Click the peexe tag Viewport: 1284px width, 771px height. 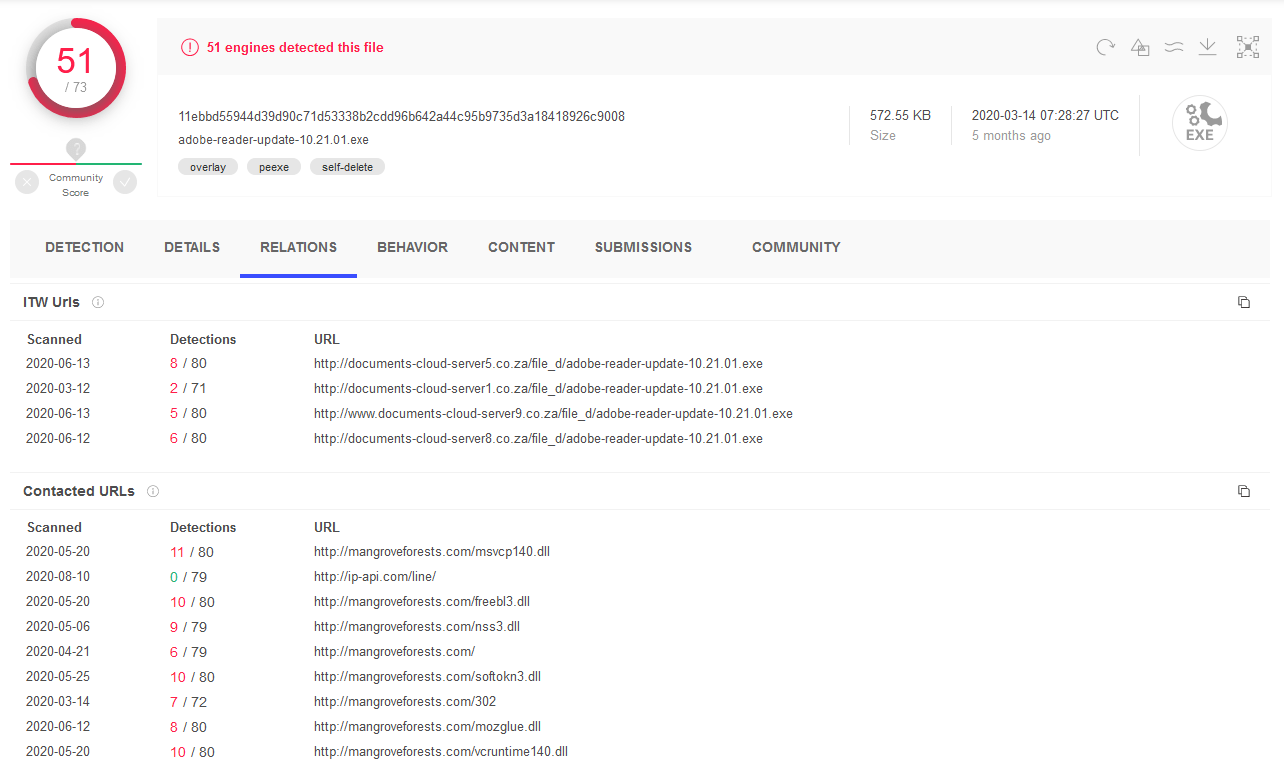[x=274, y=167]
